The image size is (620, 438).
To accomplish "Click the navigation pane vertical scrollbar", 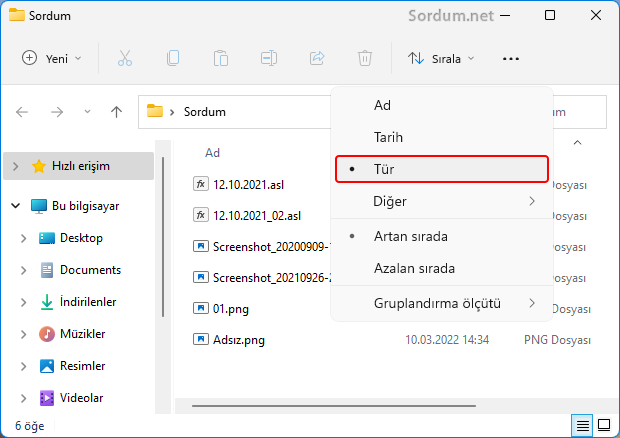I will click(x=163, y=237).
